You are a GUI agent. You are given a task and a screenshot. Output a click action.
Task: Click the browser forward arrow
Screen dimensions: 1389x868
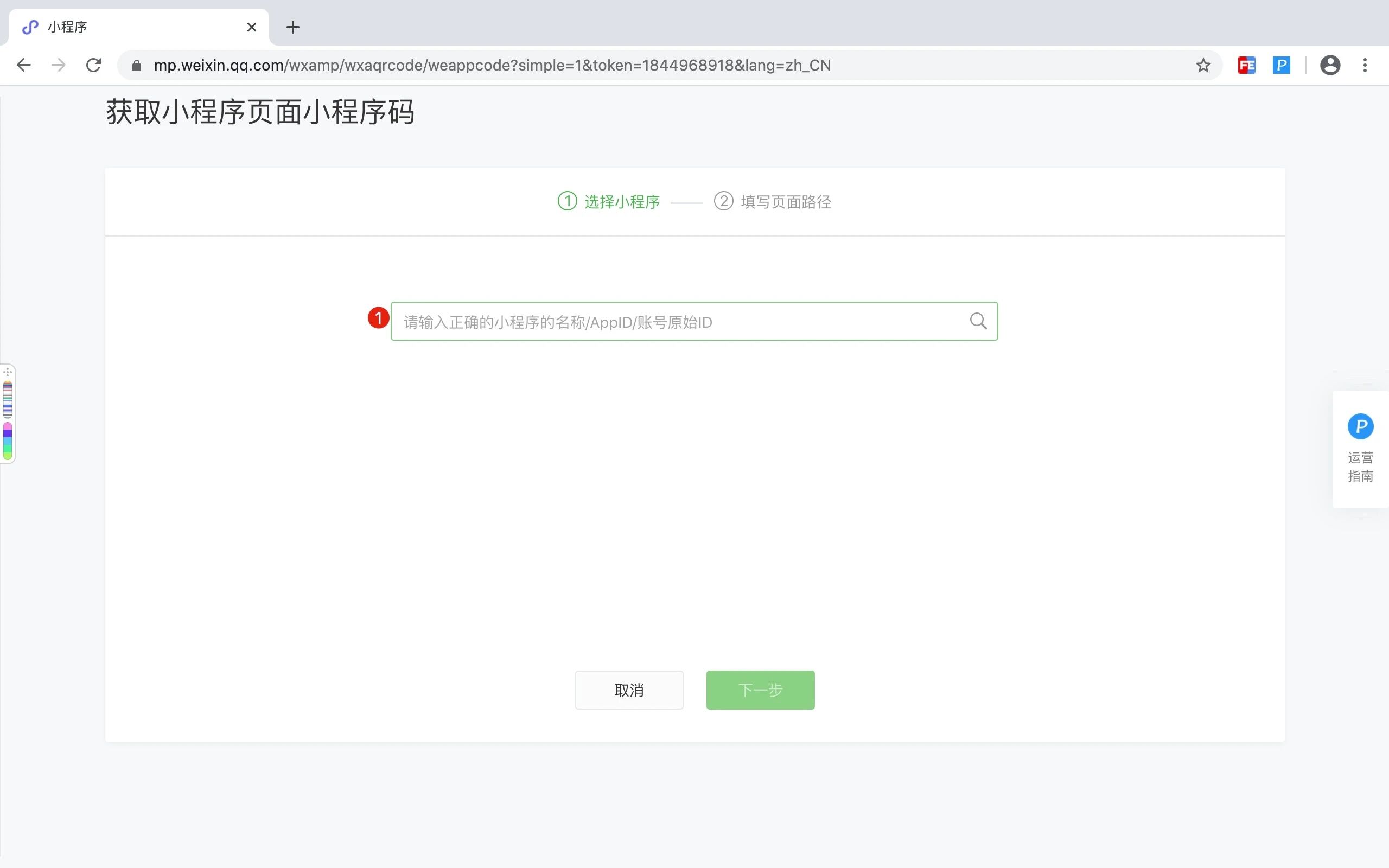point(59,65)
